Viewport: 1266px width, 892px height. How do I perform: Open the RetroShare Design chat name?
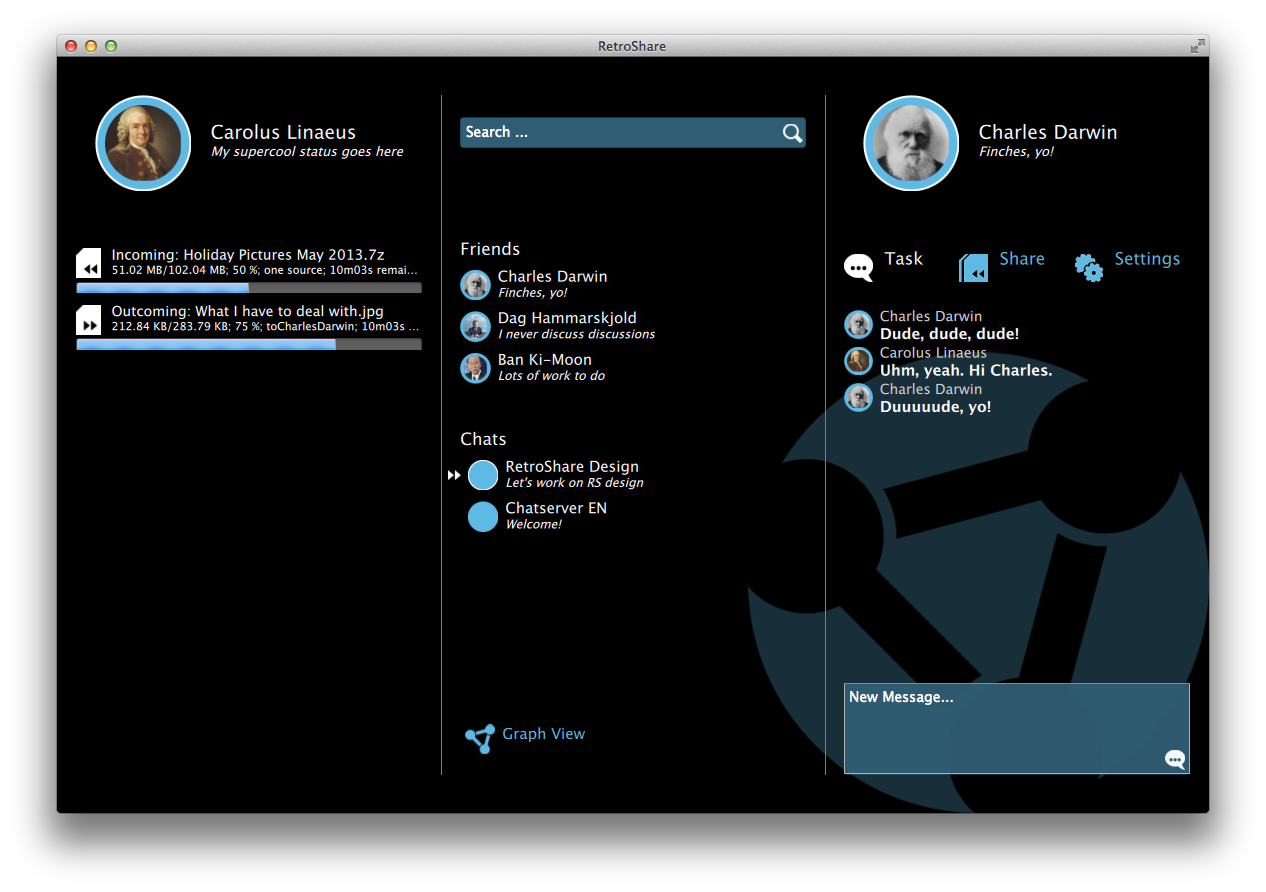pyautogui.click(x=572, y=467)
